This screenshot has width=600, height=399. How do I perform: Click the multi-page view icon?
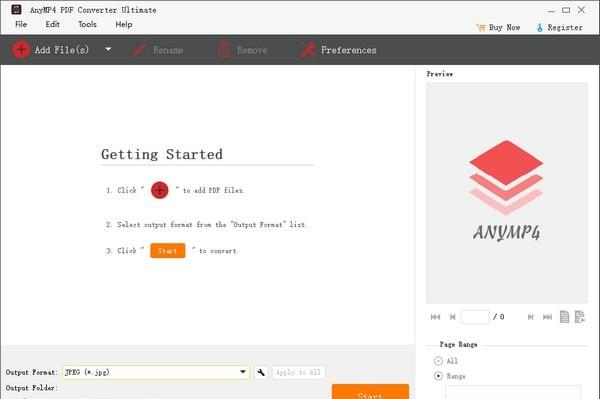[x=580, y=317]
